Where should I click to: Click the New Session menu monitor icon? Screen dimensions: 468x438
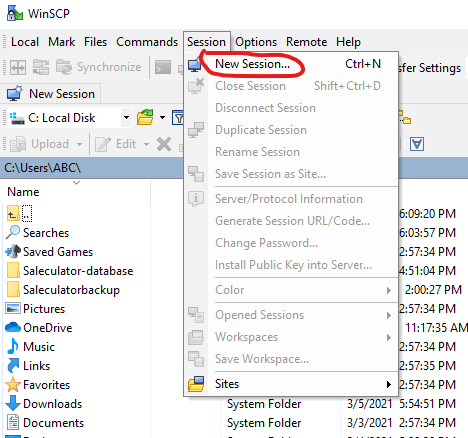(x=195, y=64)
